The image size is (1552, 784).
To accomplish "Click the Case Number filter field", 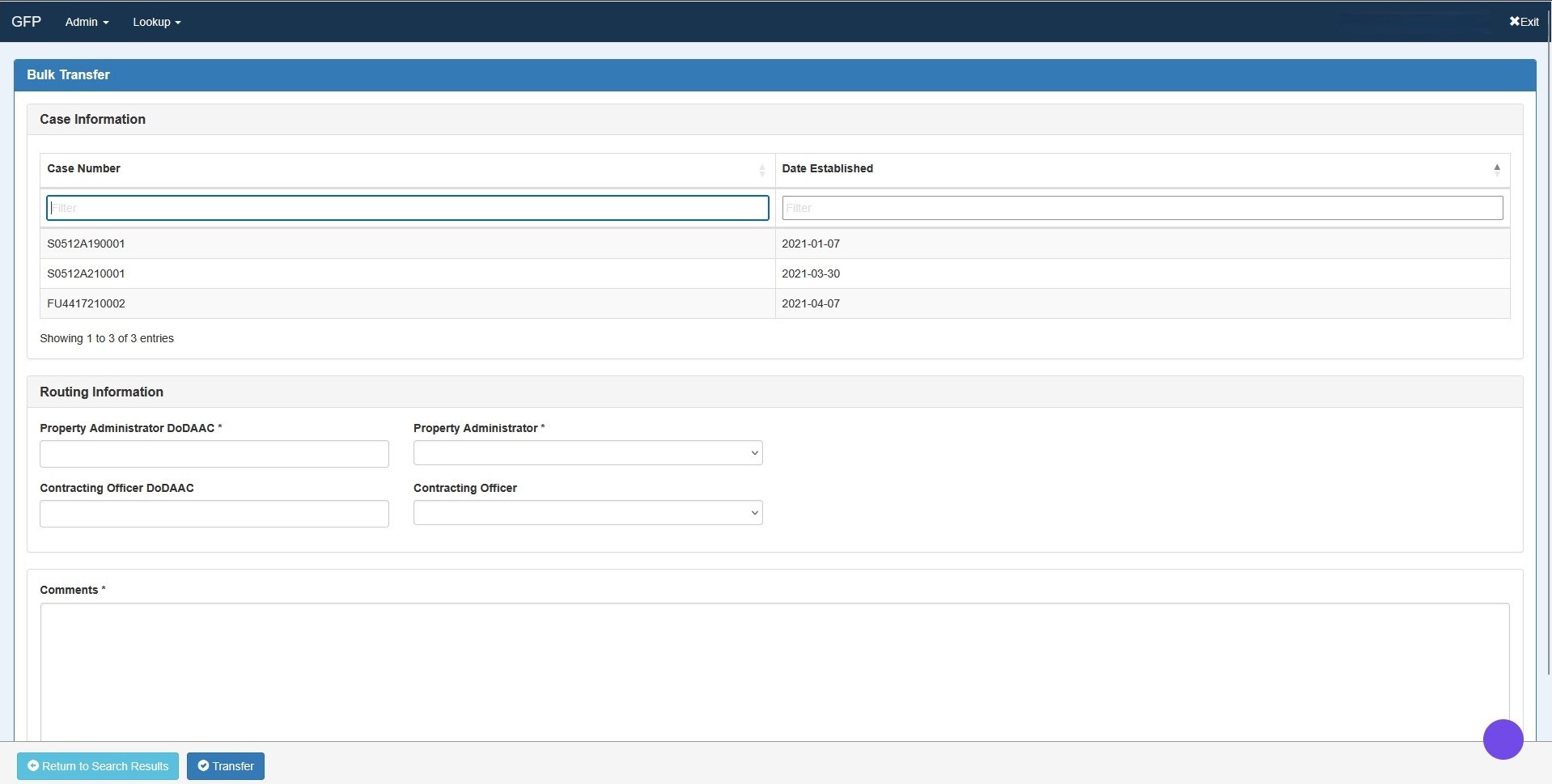I will click(407, 208).
